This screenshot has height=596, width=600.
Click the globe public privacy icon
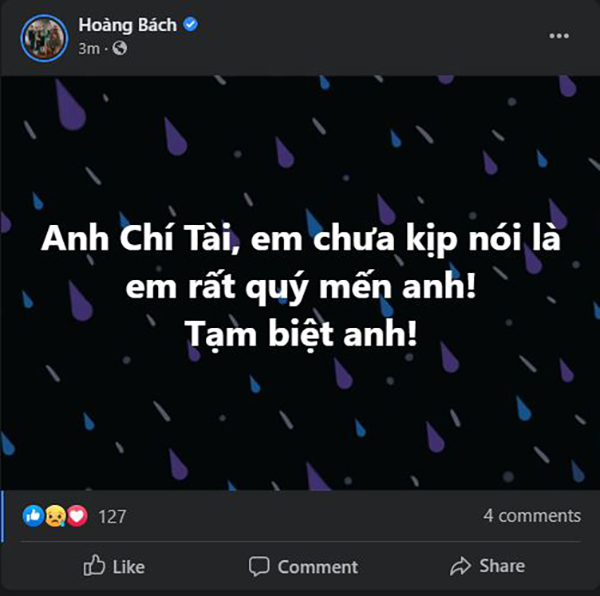(120, 48)
